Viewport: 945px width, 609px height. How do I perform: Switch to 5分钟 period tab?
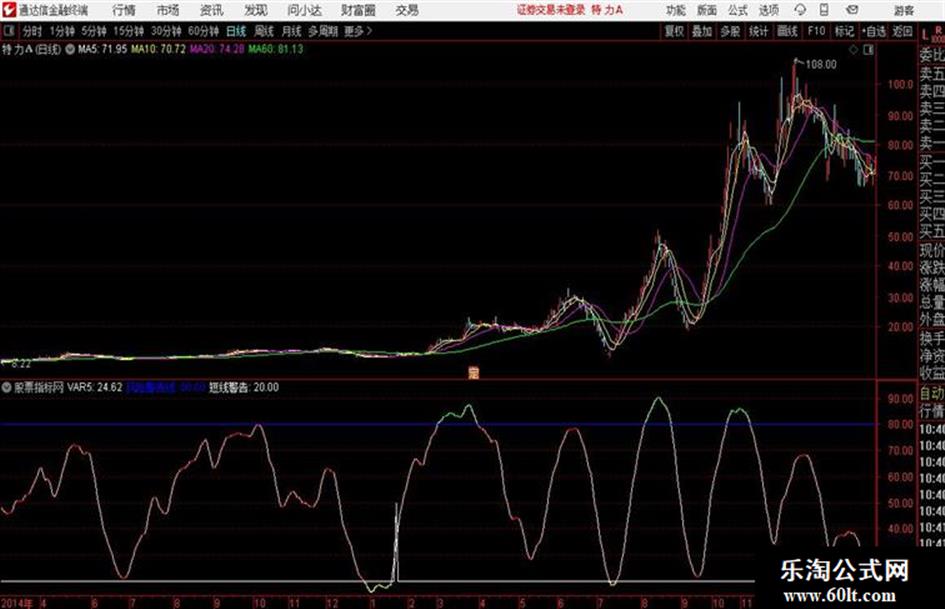(94, 31)
